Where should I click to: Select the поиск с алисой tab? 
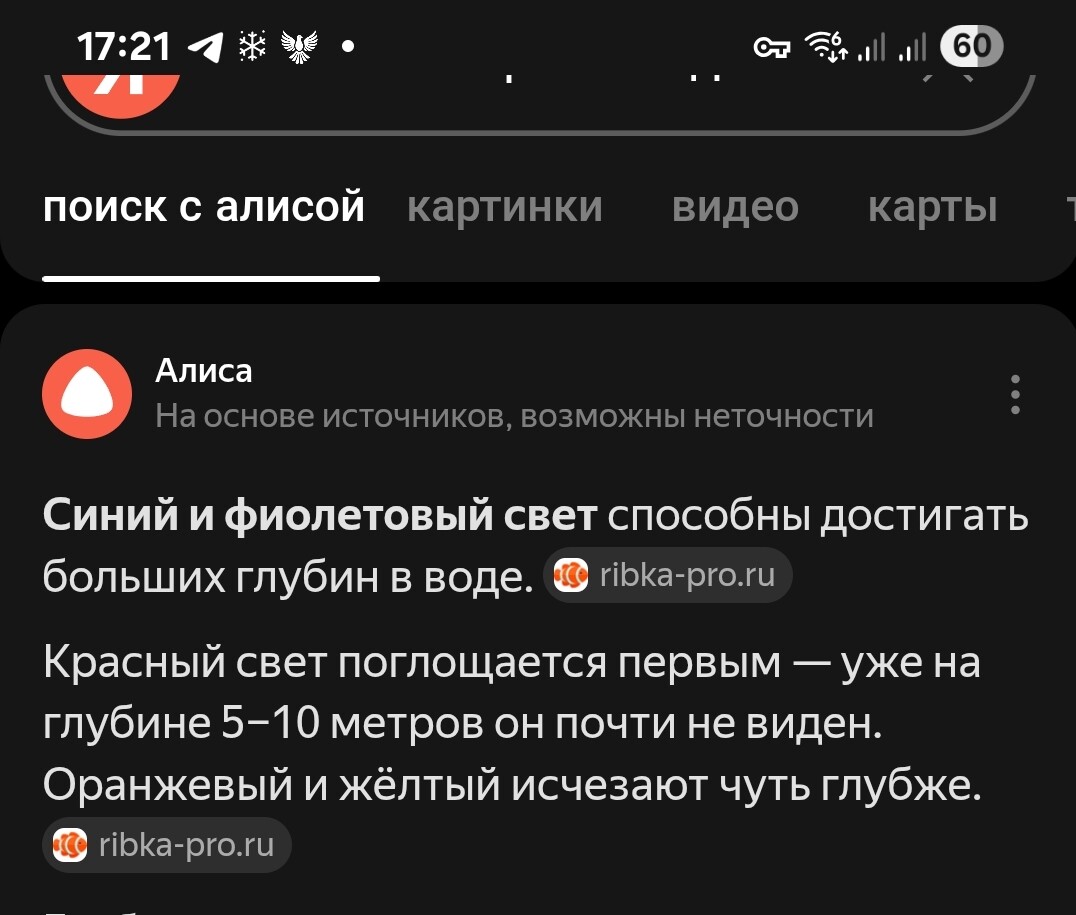(x=204, y=207)
